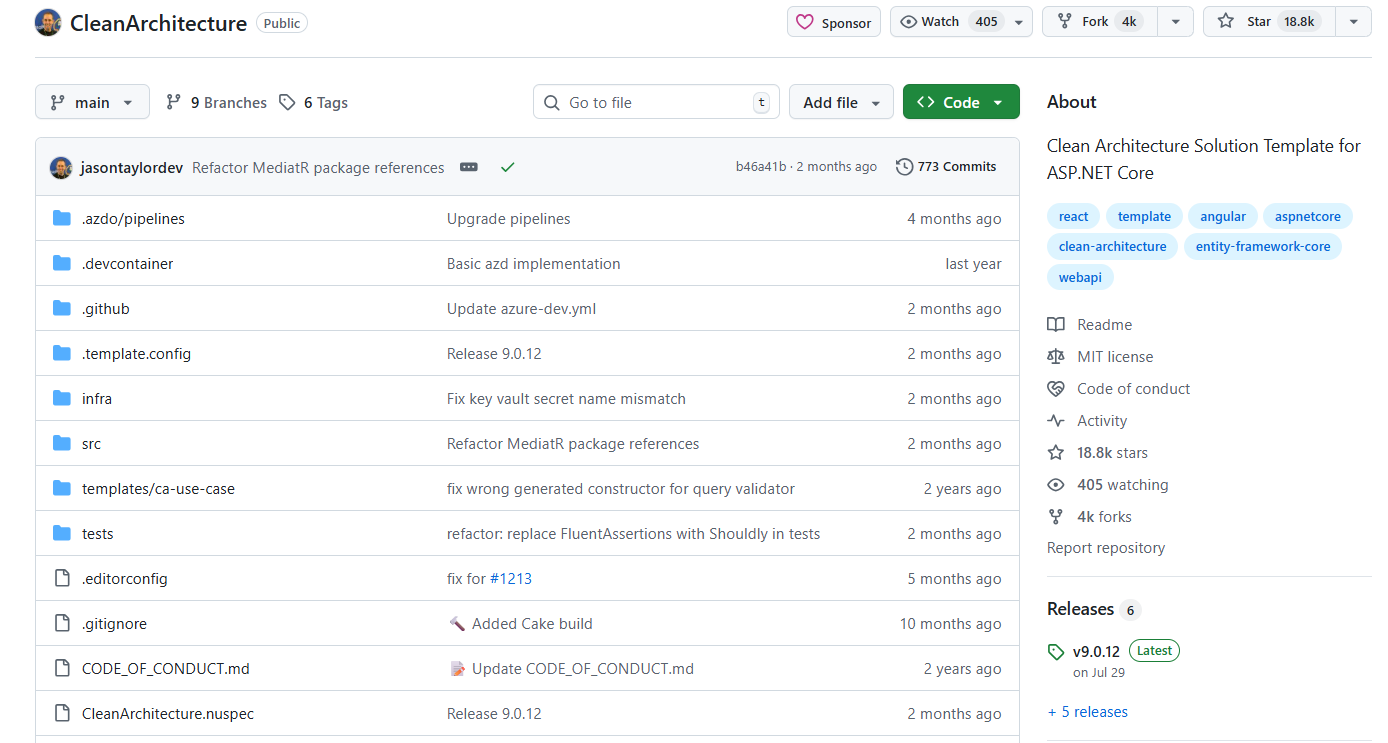
Task: Click the infra folder icon
Action: [x=62, y=398]
